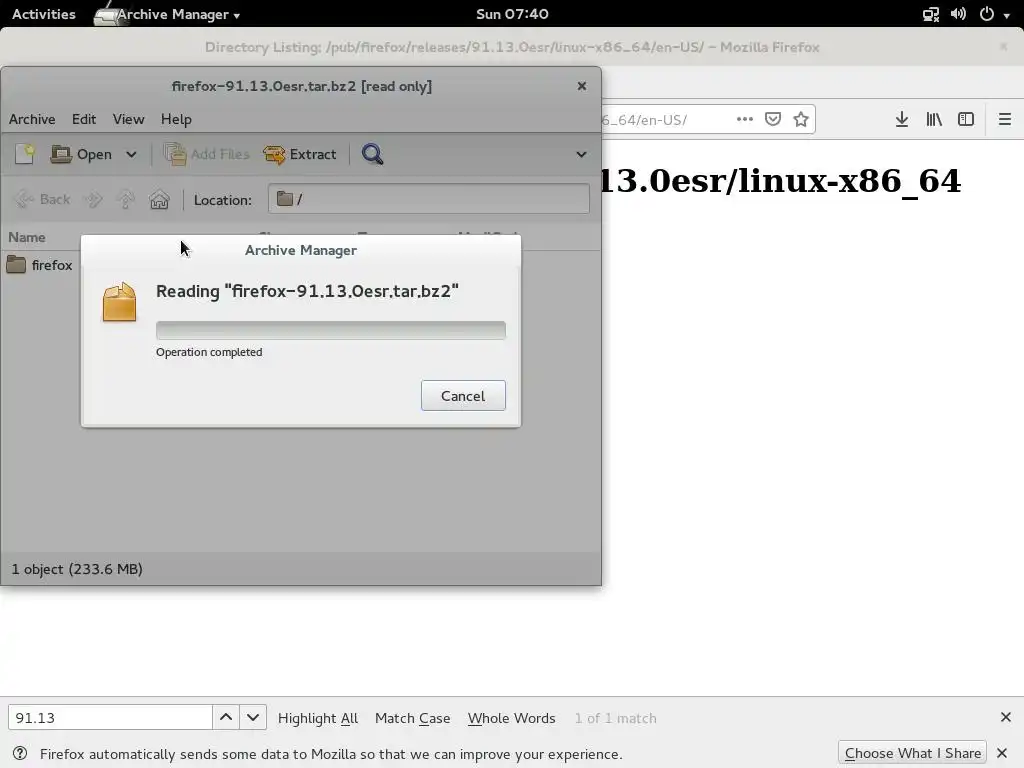Screen dimensions: 1024x768
Task: Click the volume speaker icon
Action: [x=958, y=14]
